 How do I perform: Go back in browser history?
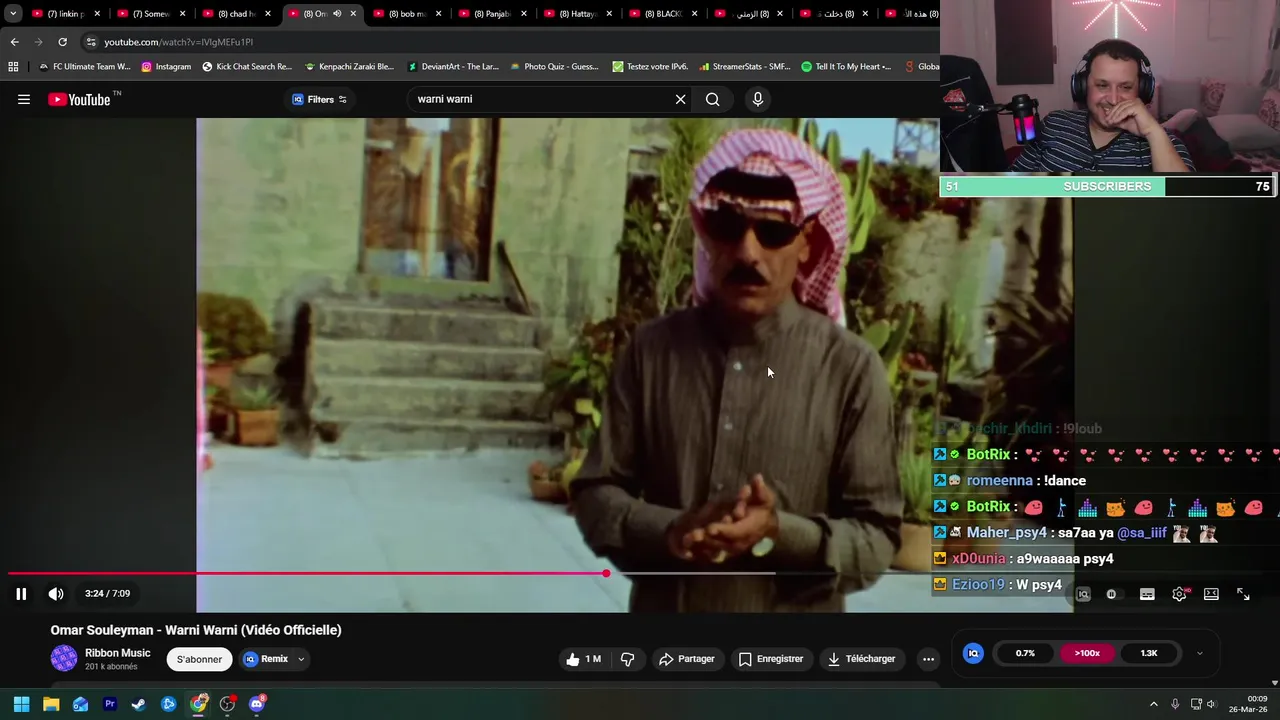14,42
